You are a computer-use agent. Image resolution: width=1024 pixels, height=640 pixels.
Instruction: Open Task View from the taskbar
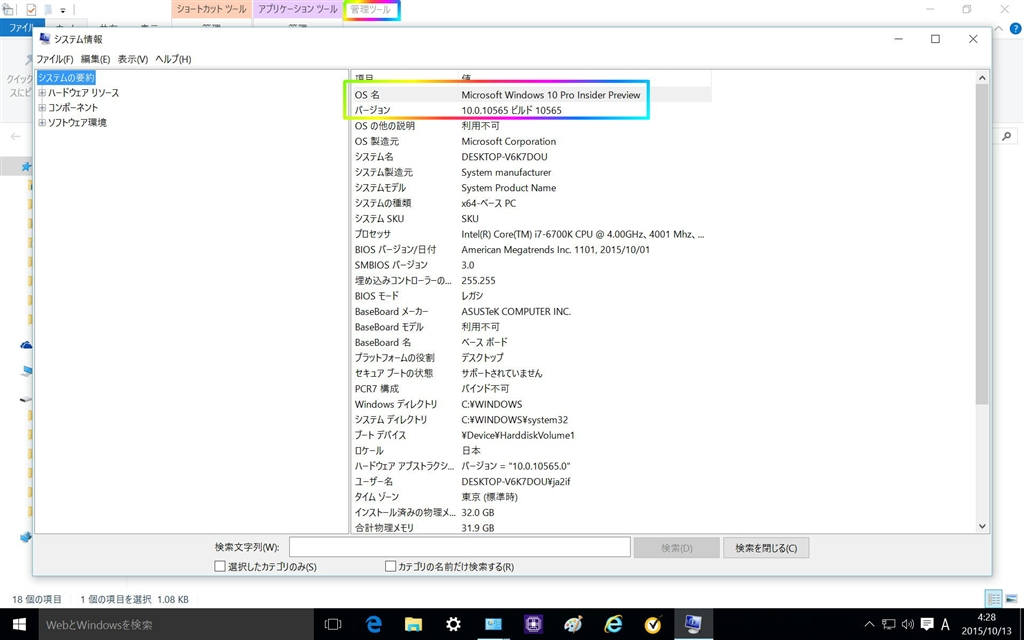[333, 624]
